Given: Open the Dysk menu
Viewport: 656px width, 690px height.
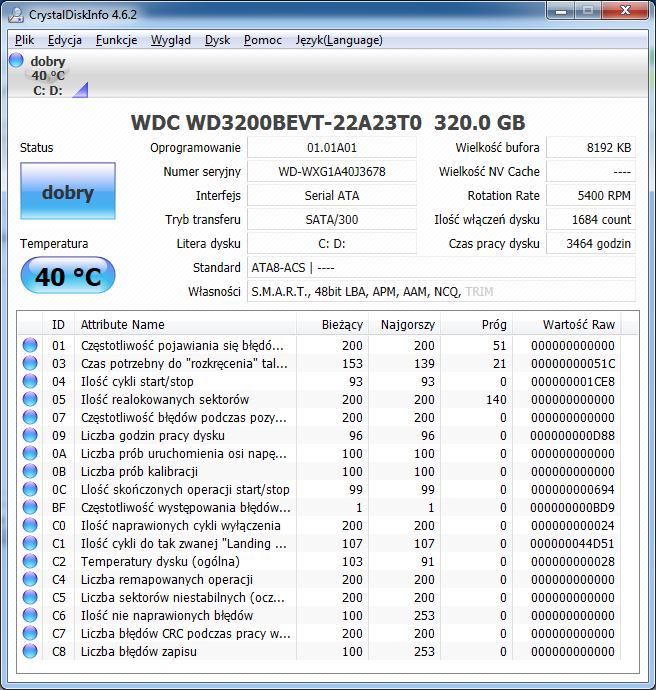Looking at the screenshot, I should [217, 40].
